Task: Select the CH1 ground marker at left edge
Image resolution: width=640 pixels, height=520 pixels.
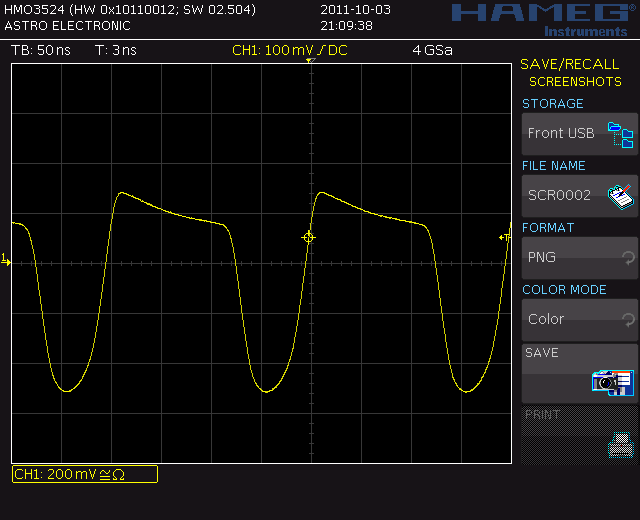Action: (x=6, y=261)
